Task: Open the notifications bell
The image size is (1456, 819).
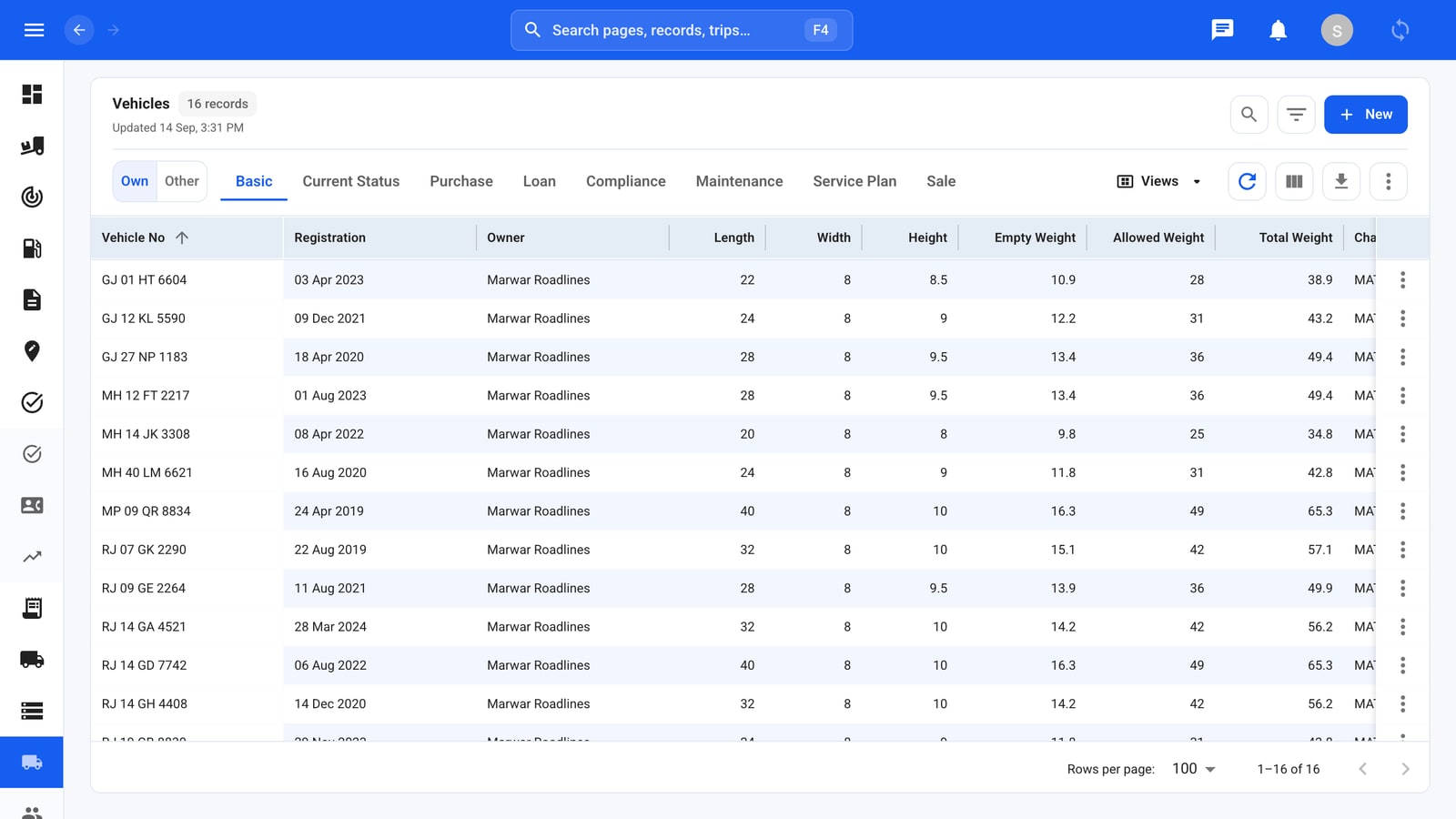Action: point(1278,30)
